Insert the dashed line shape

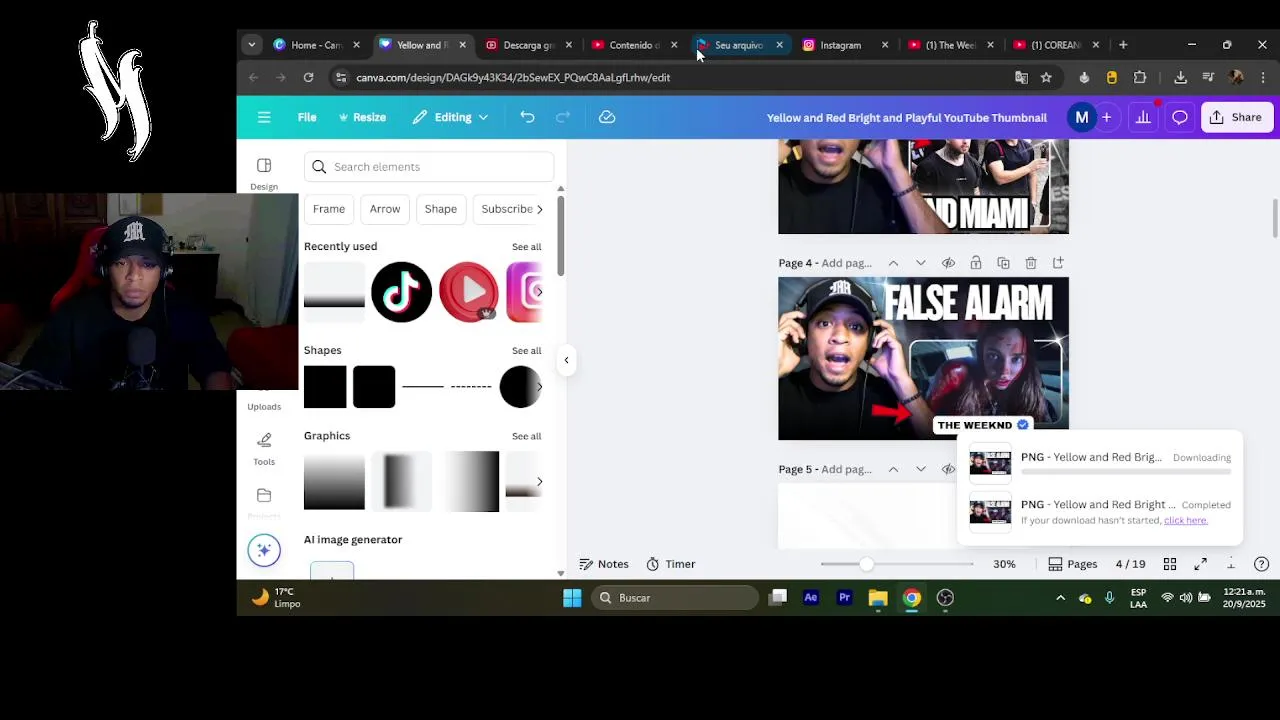(471, 386)
